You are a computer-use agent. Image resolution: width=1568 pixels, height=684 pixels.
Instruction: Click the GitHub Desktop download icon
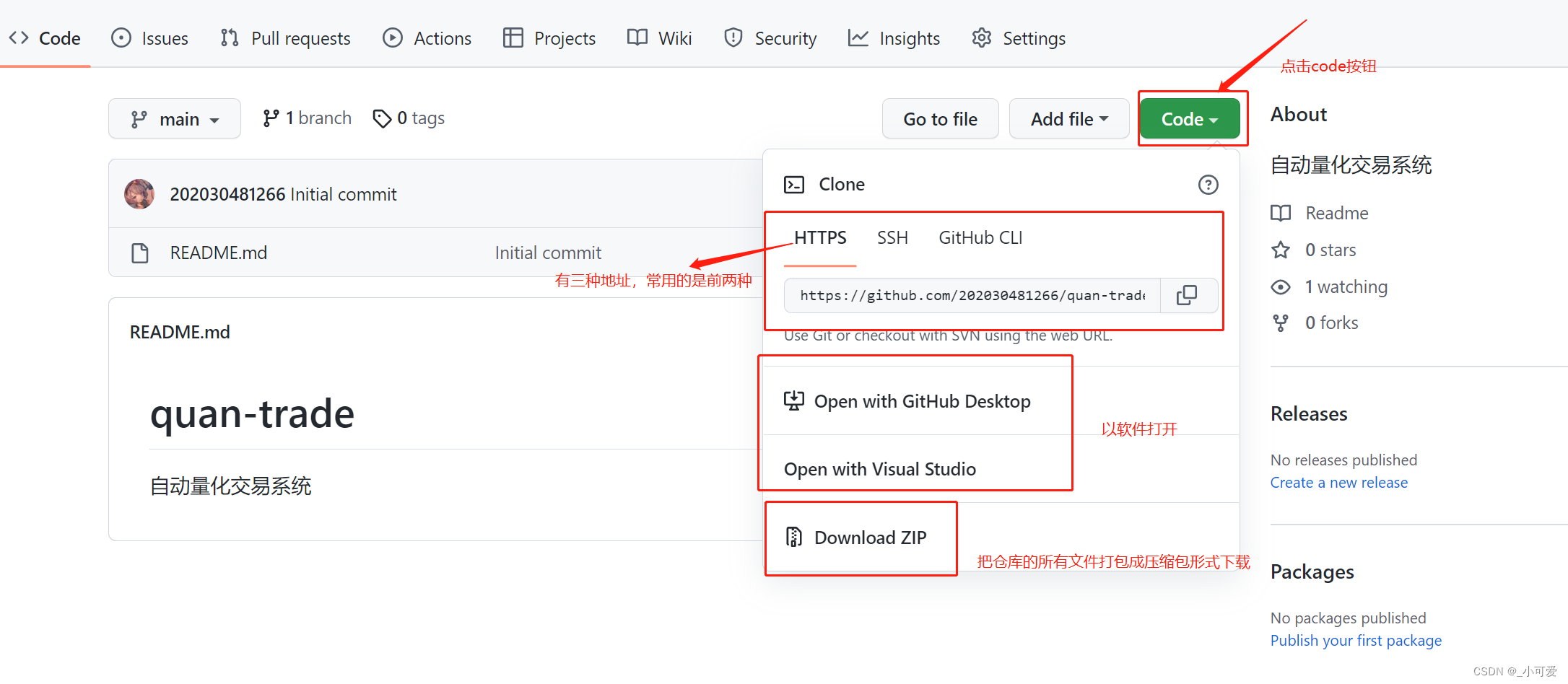[794, 400]
